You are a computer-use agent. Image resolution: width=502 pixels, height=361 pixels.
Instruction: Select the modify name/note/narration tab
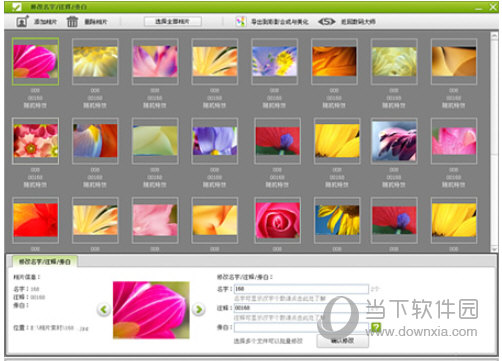coord(45,262)
